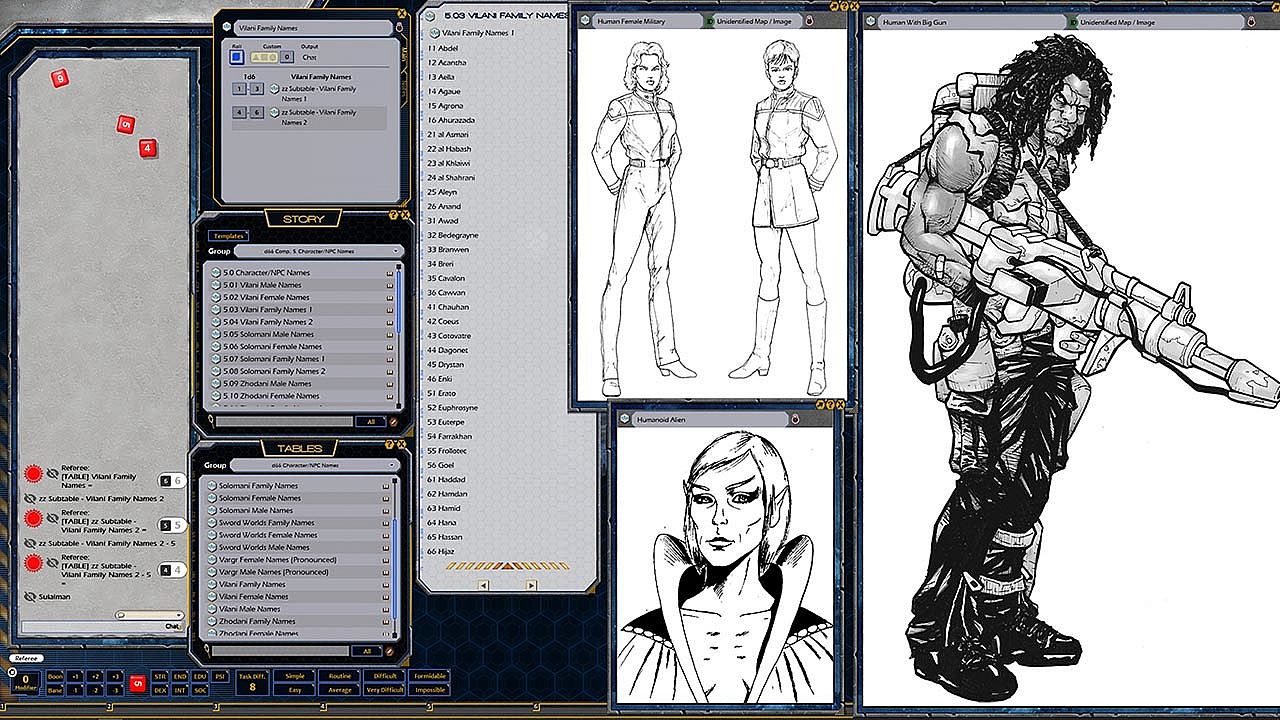The image size is (1280, 720).
Task: Open Vargr Male Names (Pronounced) table
Action: [x=273, y=572]
